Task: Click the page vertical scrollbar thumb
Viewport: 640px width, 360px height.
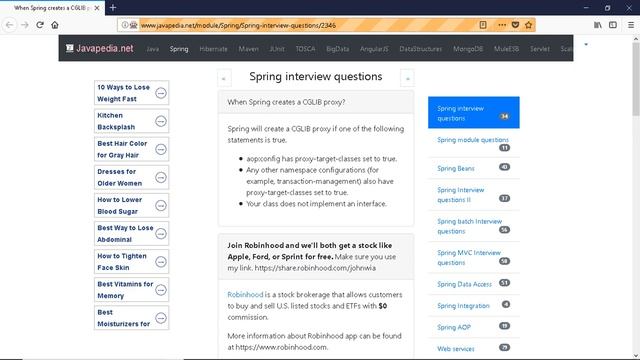Action: click(636, 78)
